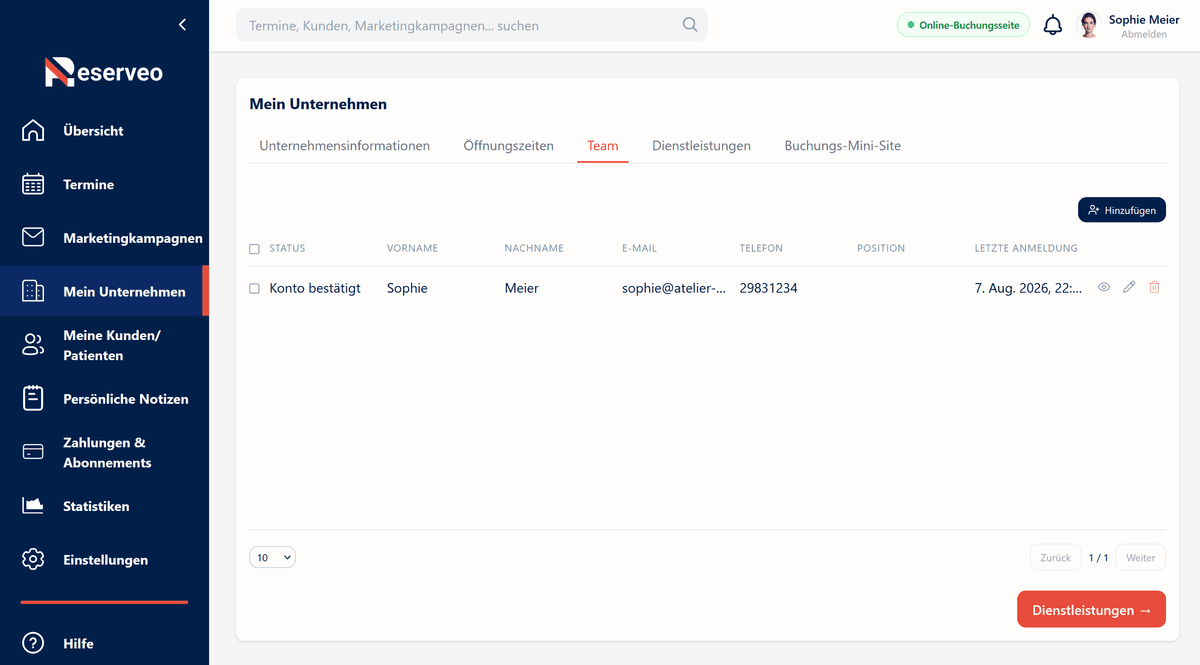
Task: Click the trash delete icon in Sophie's row
Action: pyautogui.click(x=1154, y=287)
